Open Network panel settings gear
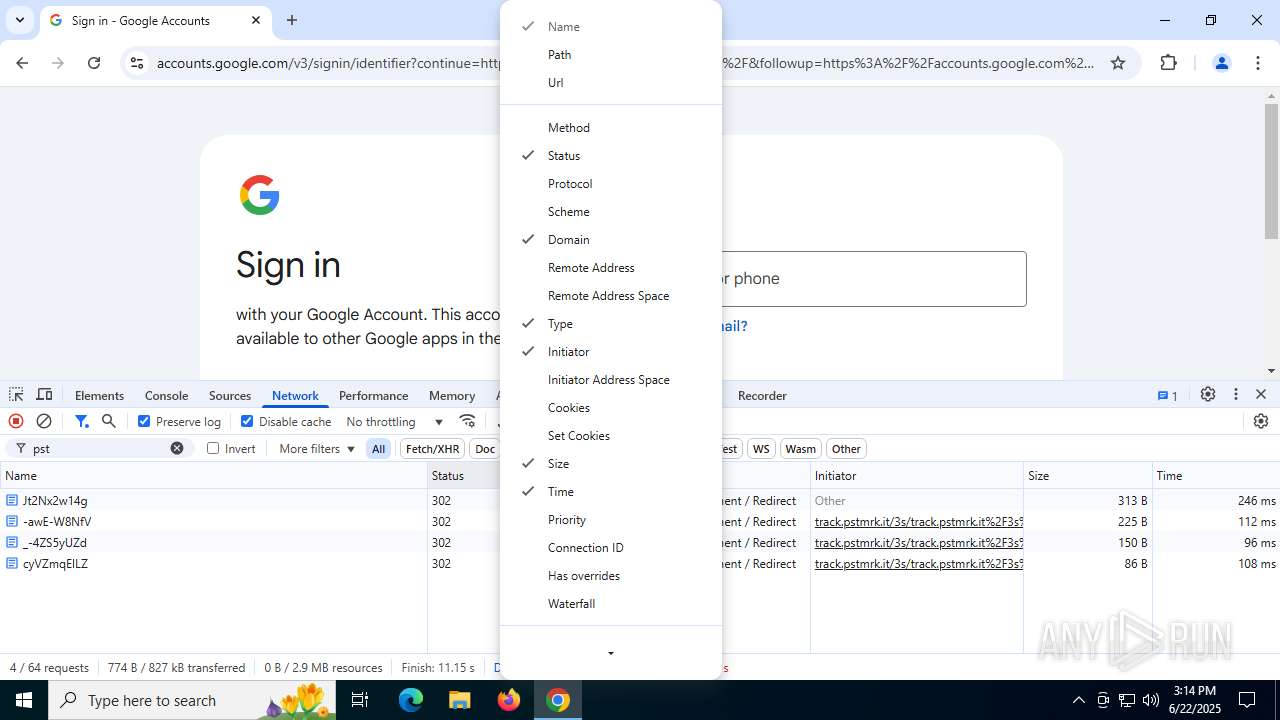Viewport: 1280px width, 720px height. [x=1261, y=421]
